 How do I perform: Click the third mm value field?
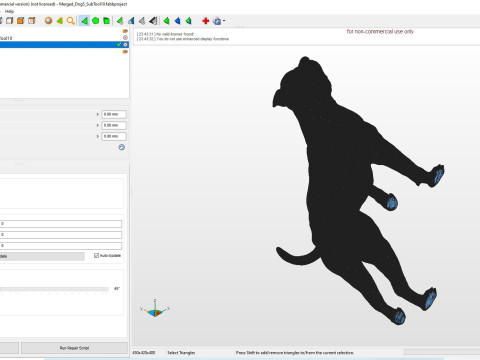114,136
